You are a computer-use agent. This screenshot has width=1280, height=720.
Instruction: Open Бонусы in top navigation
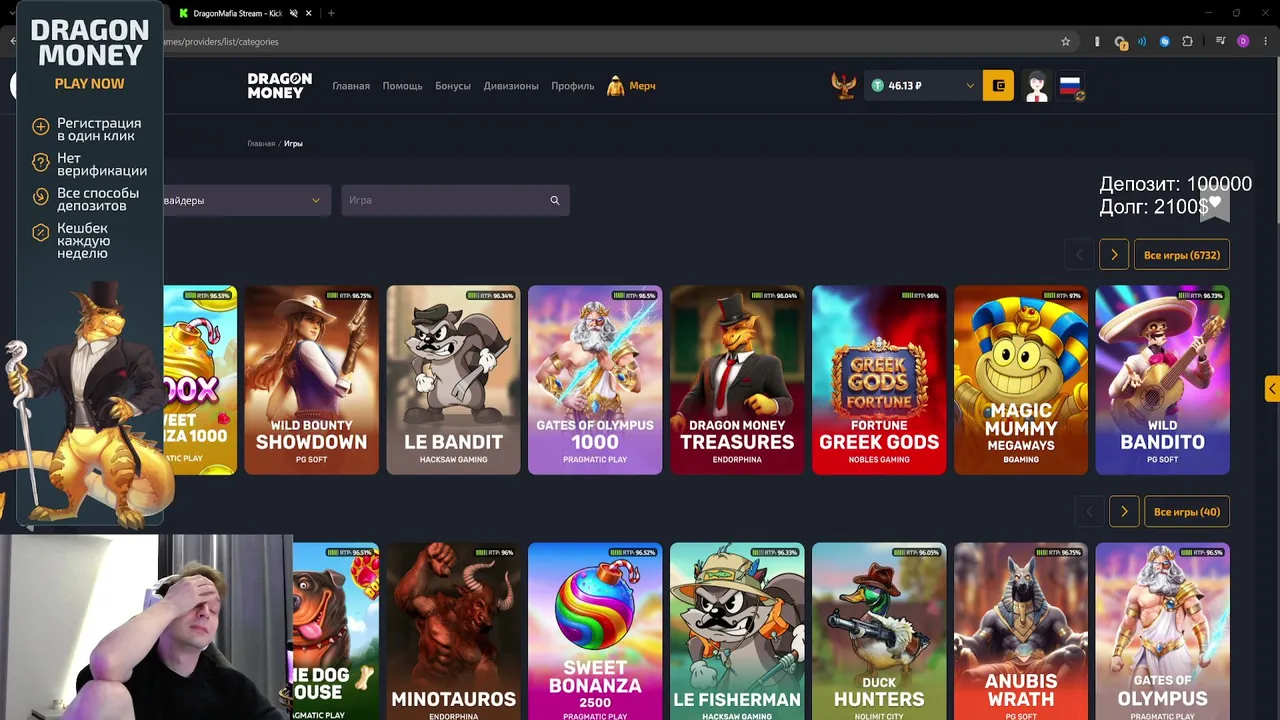(453, 86)
